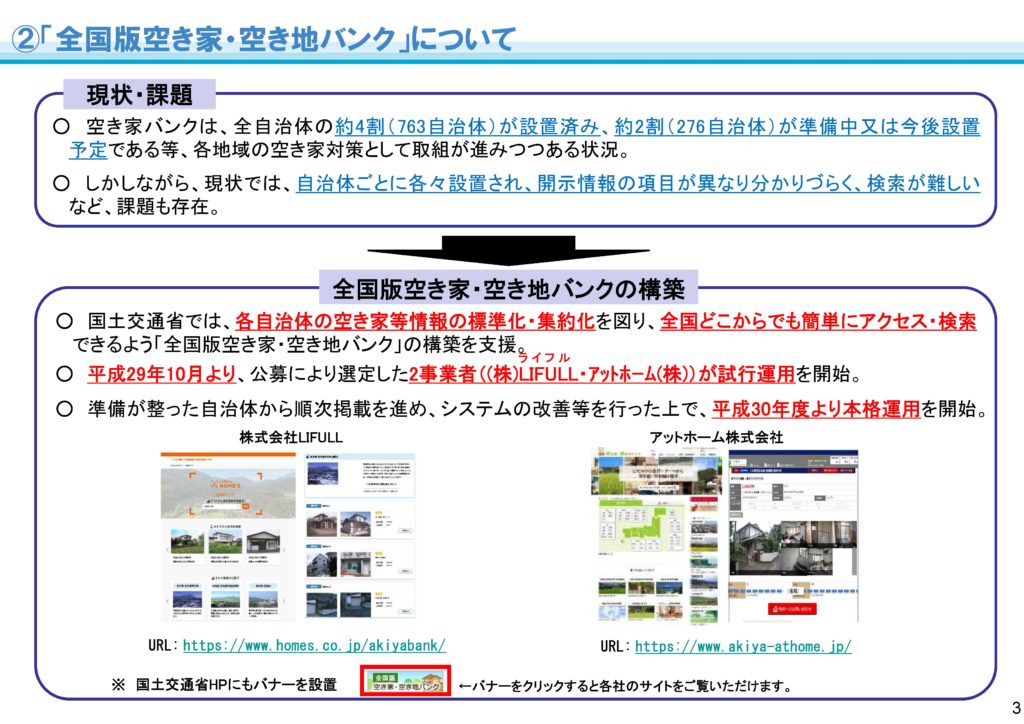
Task: Click the 株式会社LIFULL caption
Action: 284,437
